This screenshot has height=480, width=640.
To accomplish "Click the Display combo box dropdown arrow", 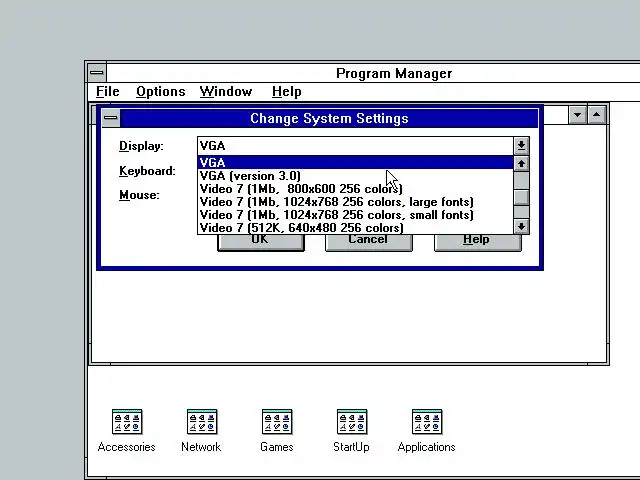I will click(521, 146).
